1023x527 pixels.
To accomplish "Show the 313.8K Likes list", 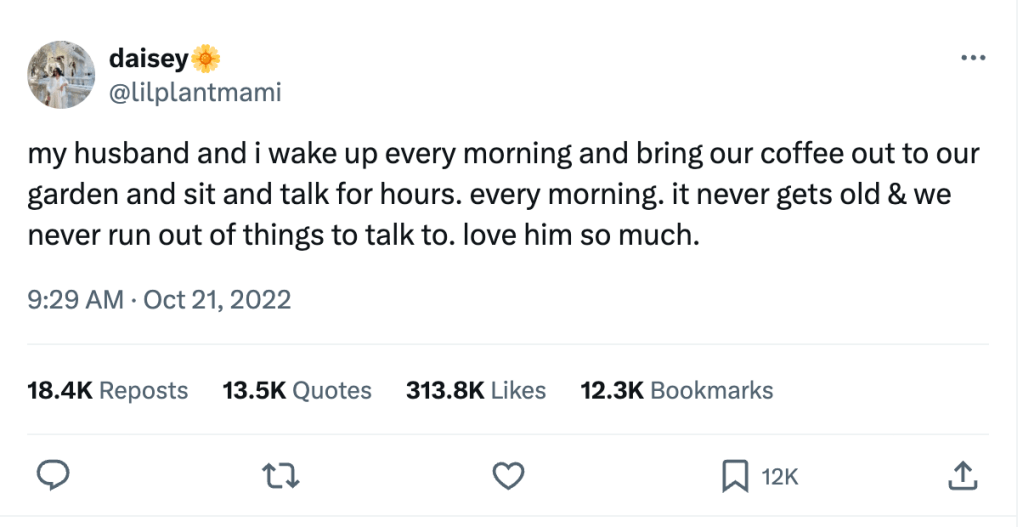I will [x=475, y=390].
